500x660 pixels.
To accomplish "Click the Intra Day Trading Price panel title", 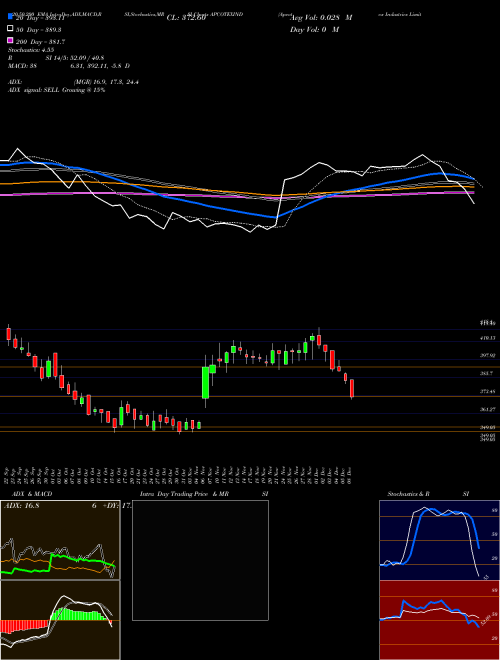I will click(x=204, y=494).
